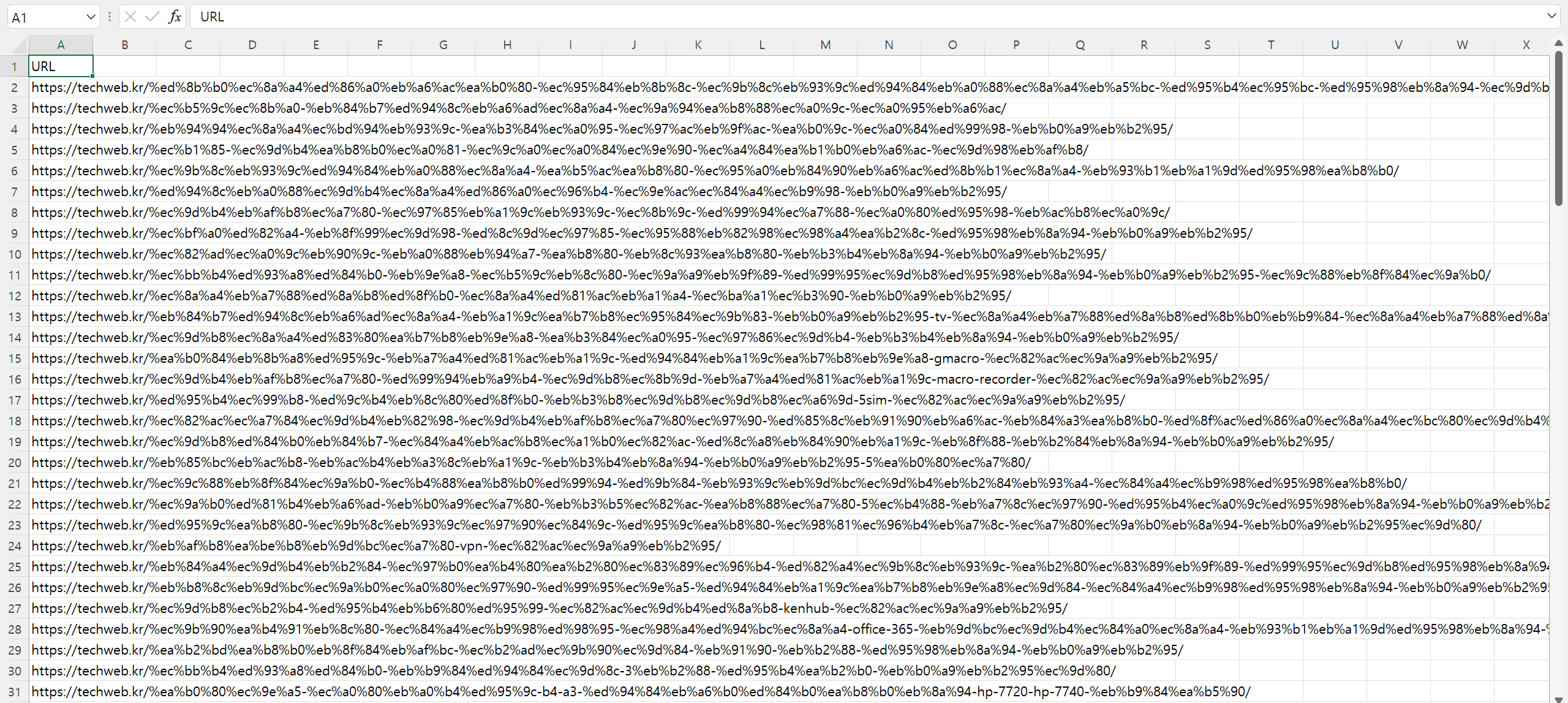This screenshot has height=703, width=1568.
Task: Select column F header
Action: 380,45
